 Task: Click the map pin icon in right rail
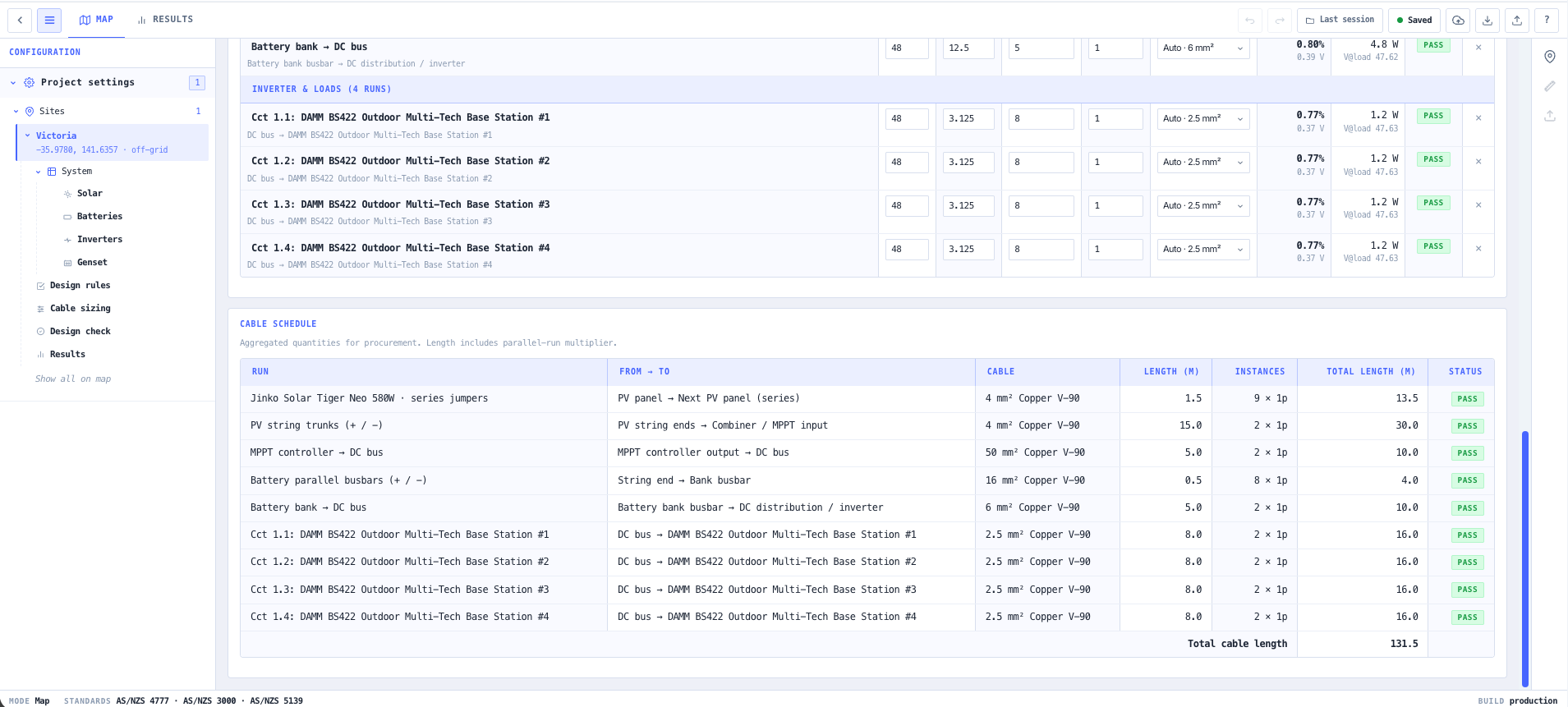tap(1550, 57)
